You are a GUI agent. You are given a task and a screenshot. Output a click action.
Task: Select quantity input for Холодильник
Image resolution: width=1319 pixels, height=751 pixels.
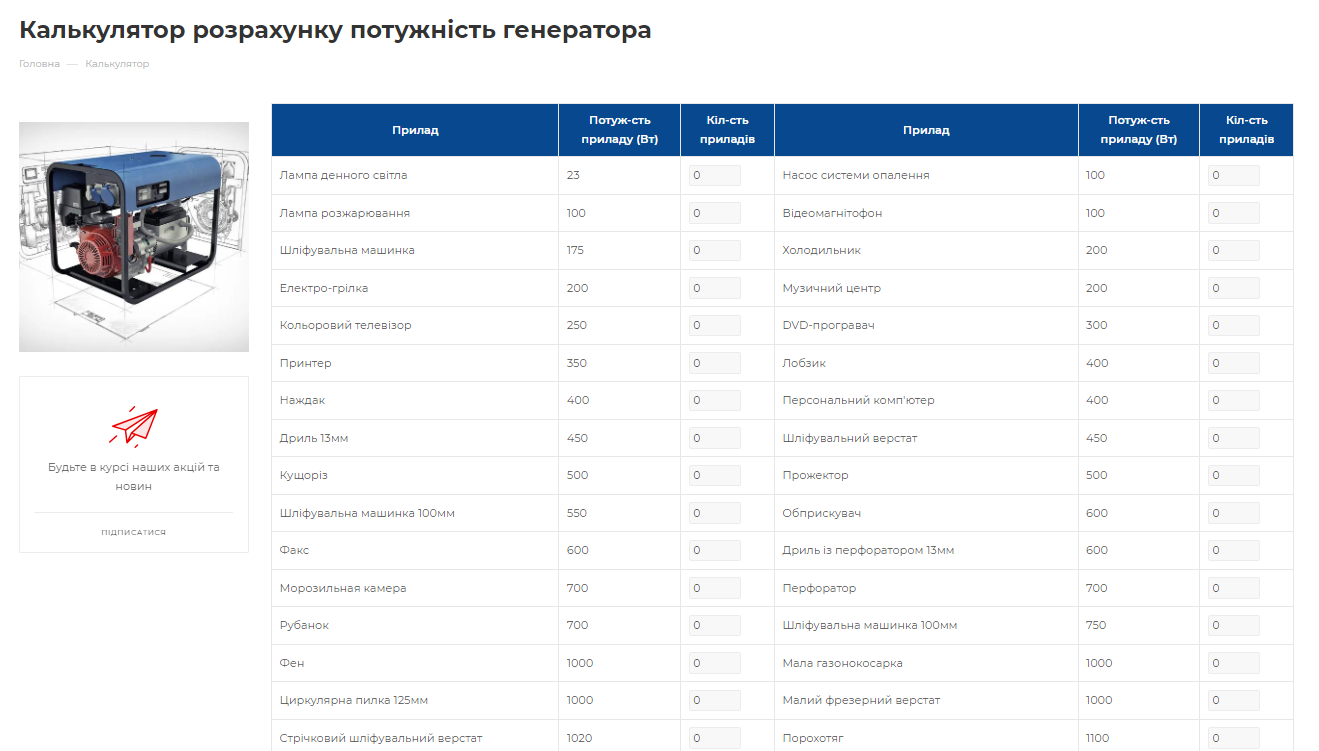1233,250
